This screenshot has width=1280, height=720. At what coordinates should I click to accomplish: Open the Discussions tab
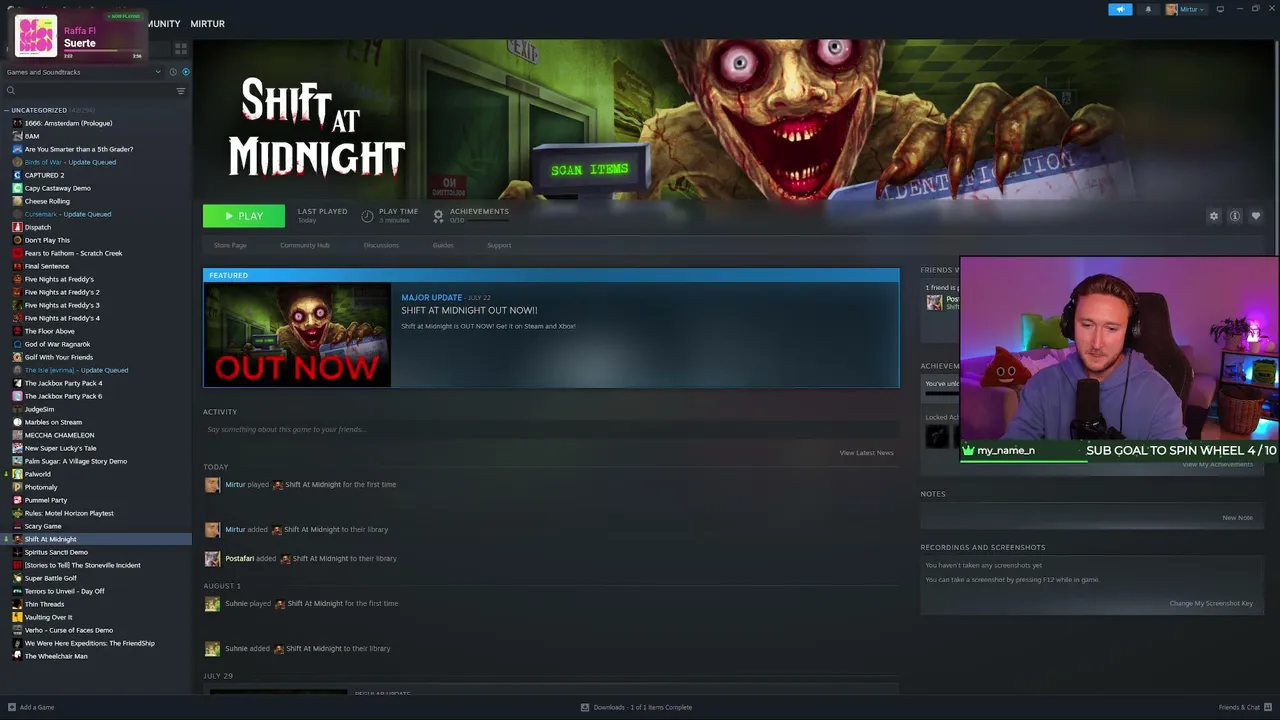click(381, 245)
